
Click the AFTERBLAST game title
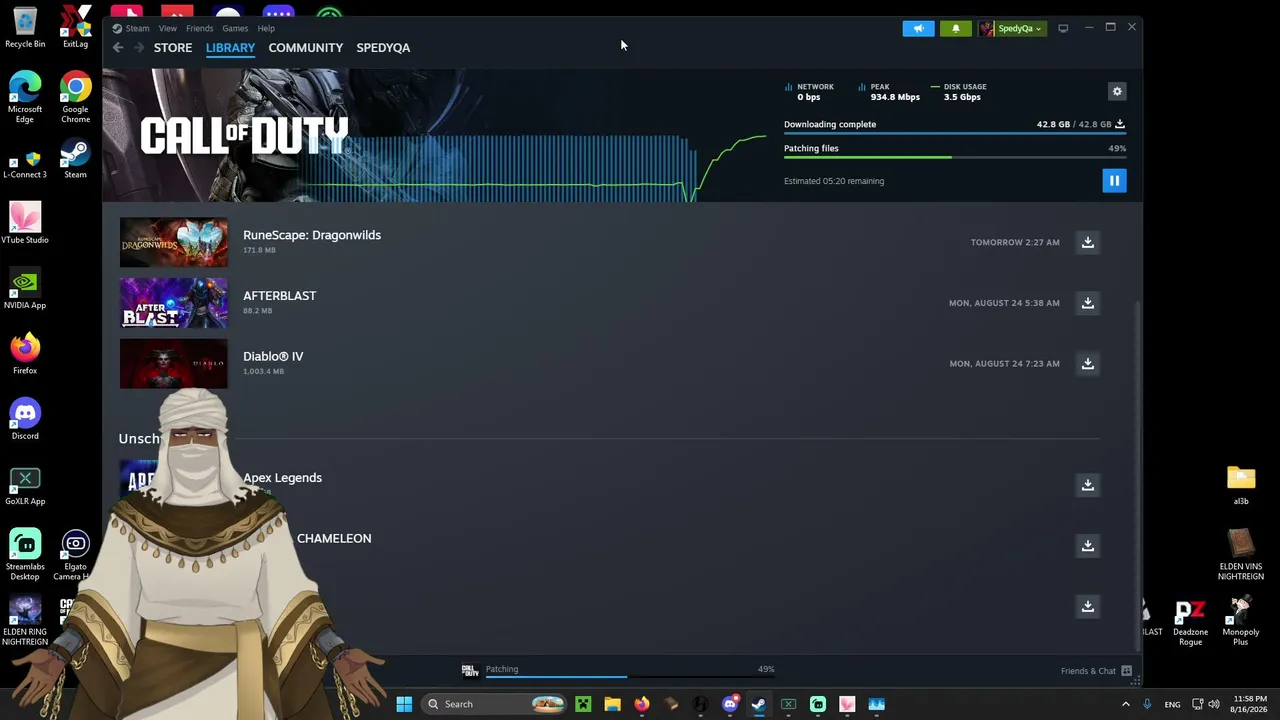pyautogui.click(x=279, y=296)
